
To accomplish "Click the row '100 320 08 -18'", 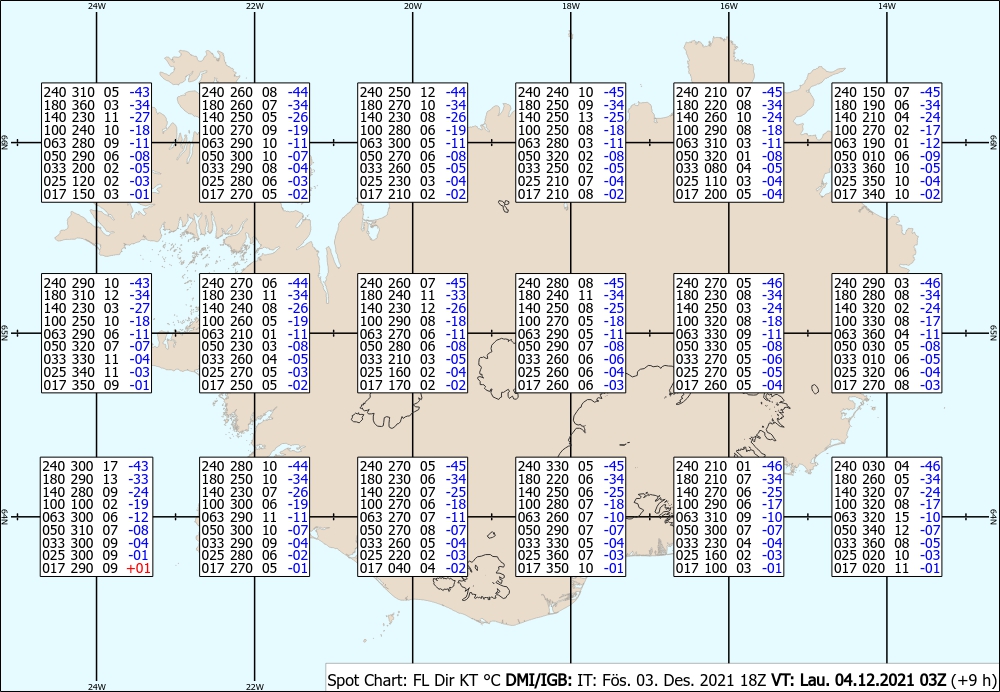I will pyautogui.click(x=729, y=321).
